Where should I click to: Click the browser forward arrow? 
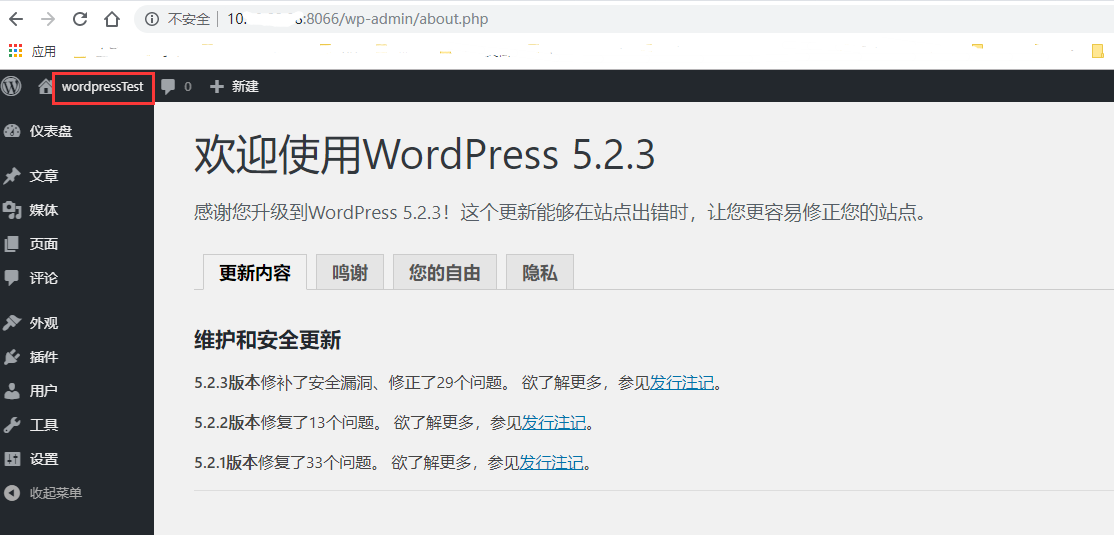48,19
